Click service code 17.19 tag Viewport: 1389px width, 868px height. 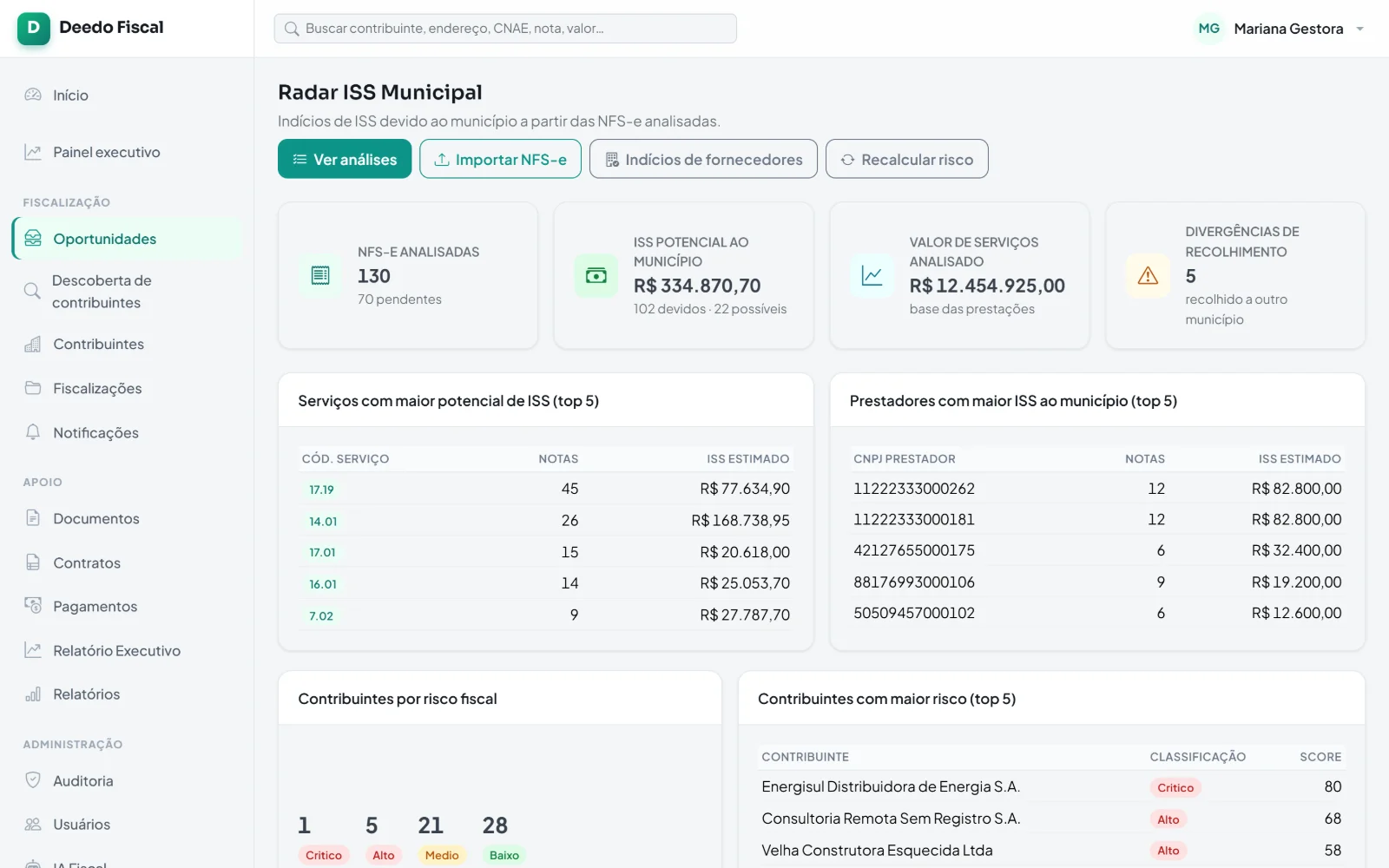click(x=321, y=490)
